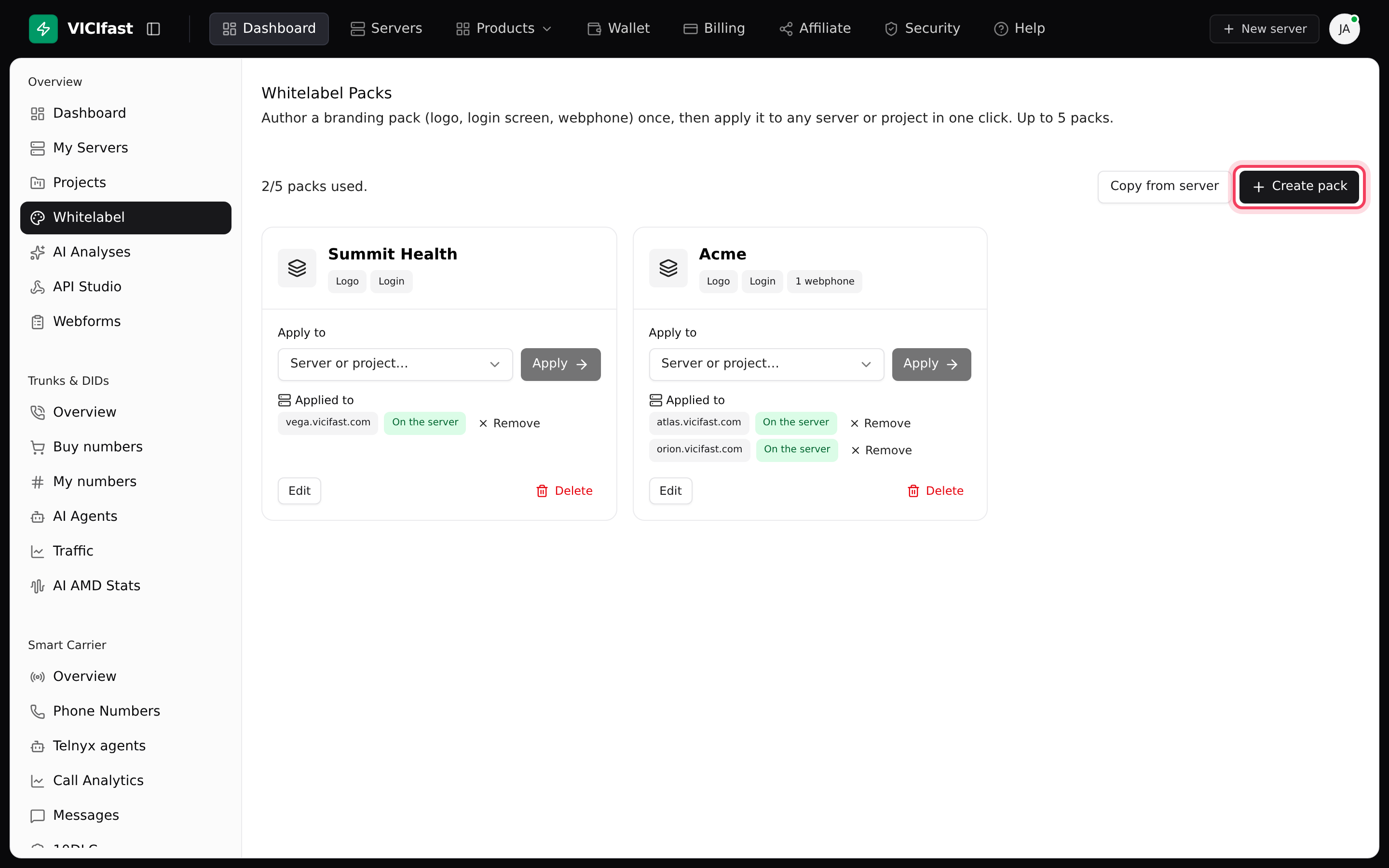
Task: Open AI Agents under Trunks & DIDs
Action: (126, 516)
